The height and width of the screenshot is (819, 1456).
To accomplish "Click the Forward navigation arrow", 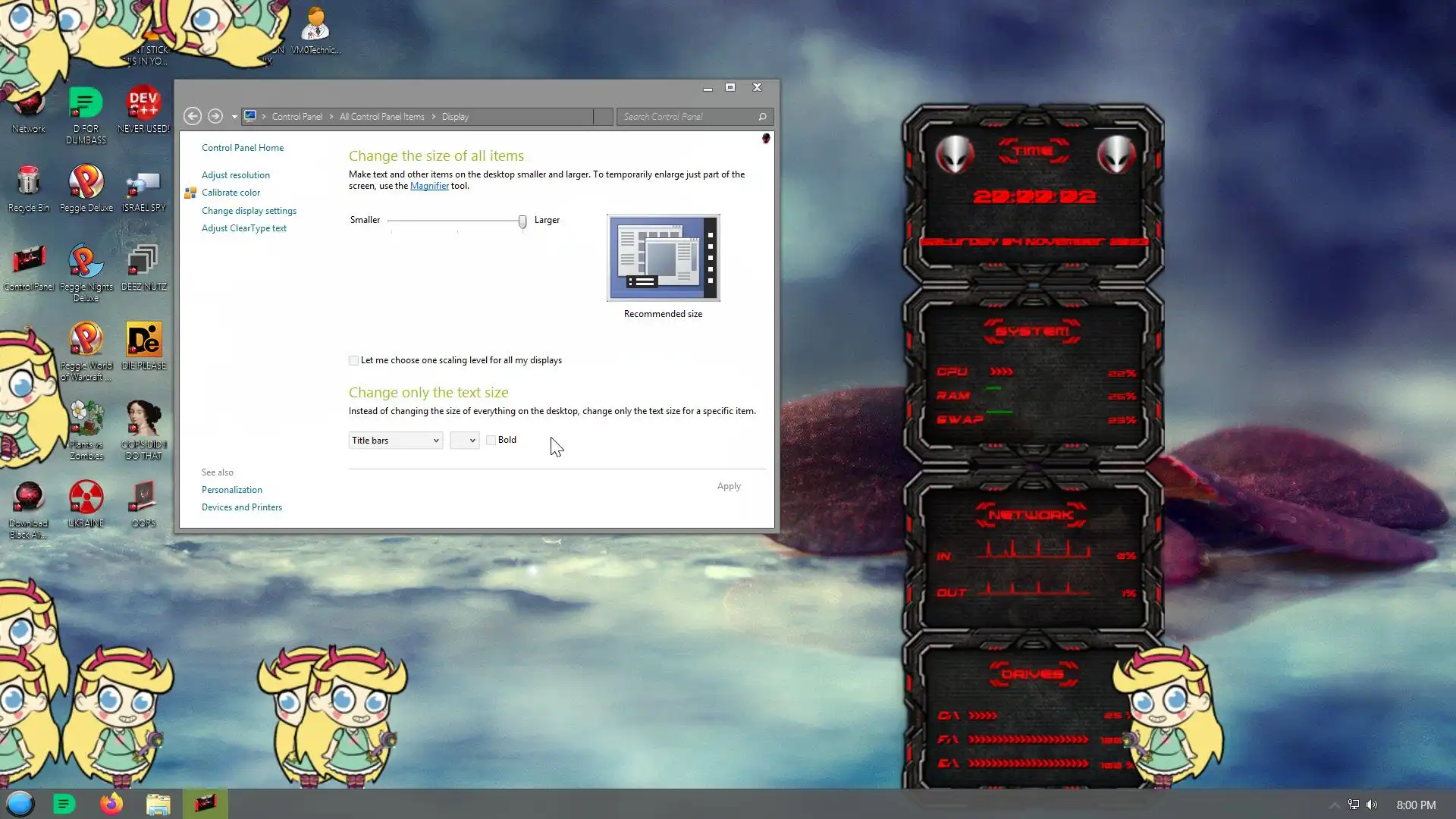I will 215,116.
